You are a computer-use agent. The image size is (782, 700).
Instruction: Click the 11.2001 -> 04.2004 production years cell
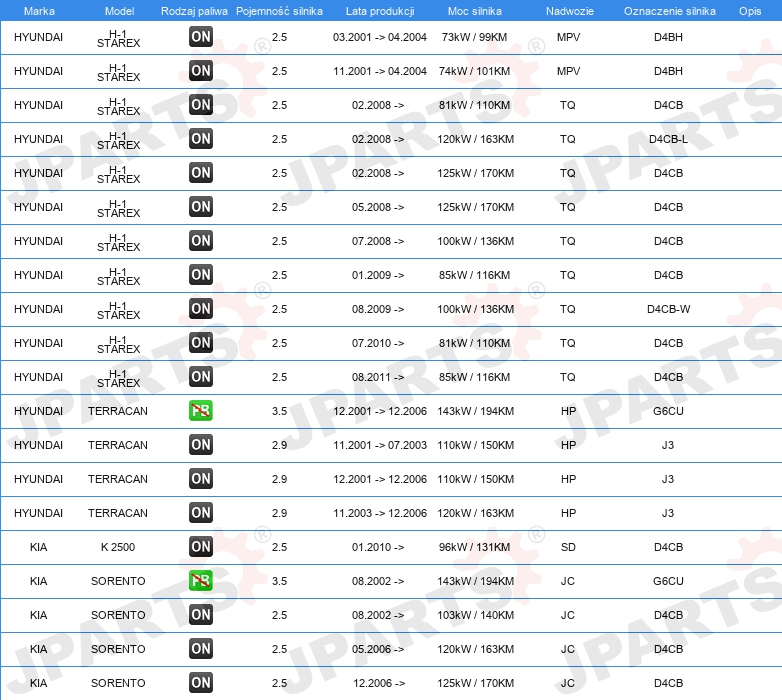coord(380,71)
